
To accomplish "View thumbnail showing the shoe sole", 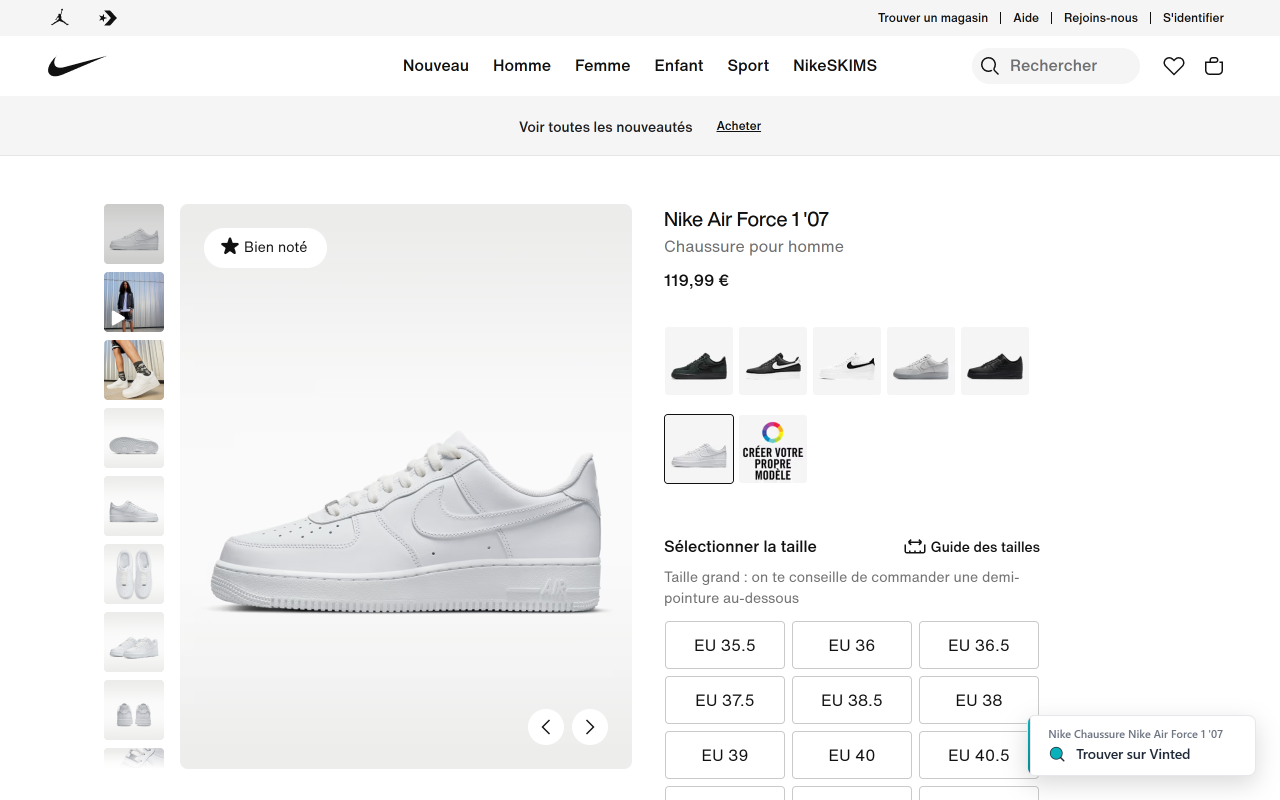I will coord(134,438).
